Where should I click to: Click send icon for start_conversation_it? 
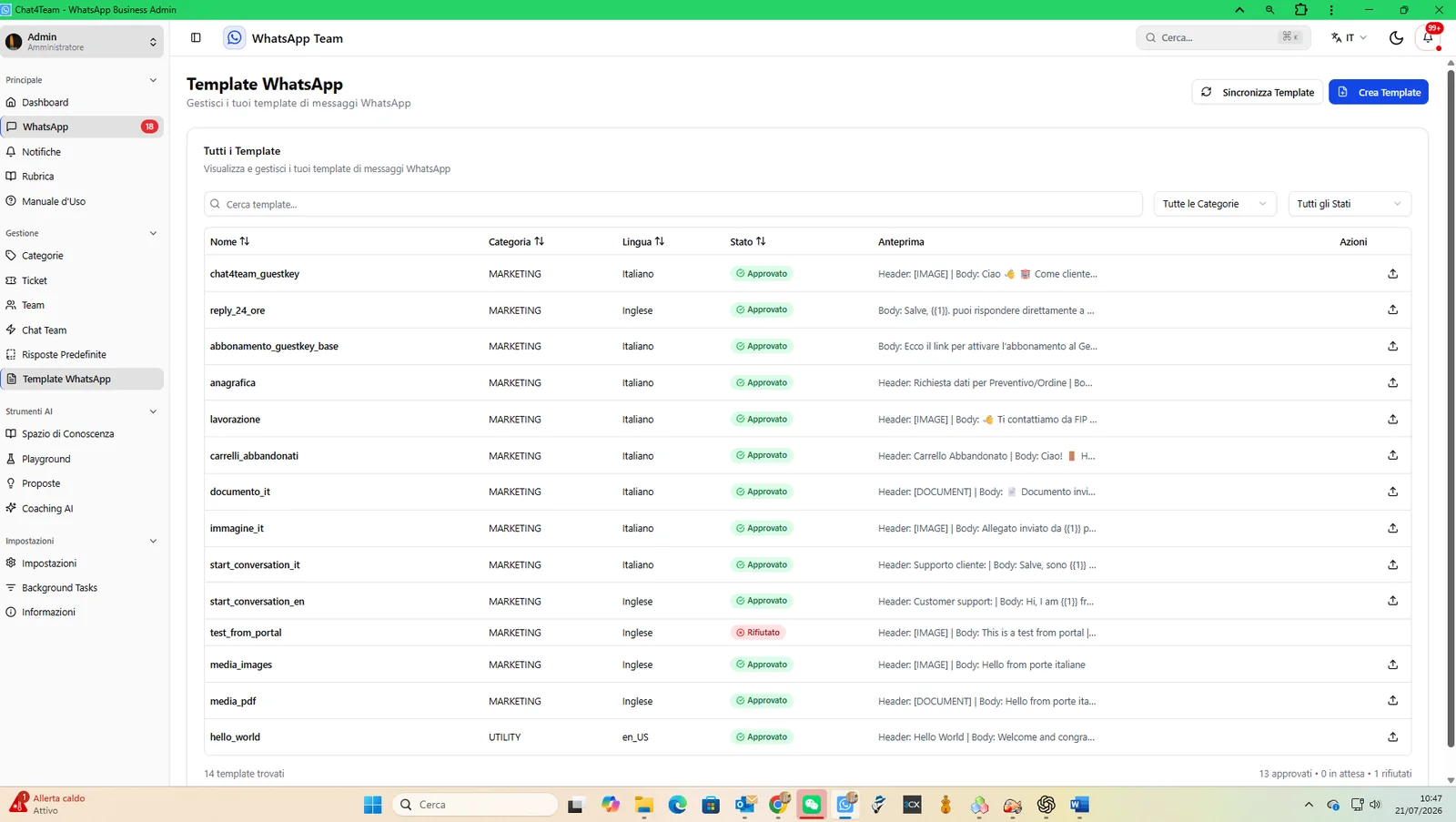tap(1392, 564)
